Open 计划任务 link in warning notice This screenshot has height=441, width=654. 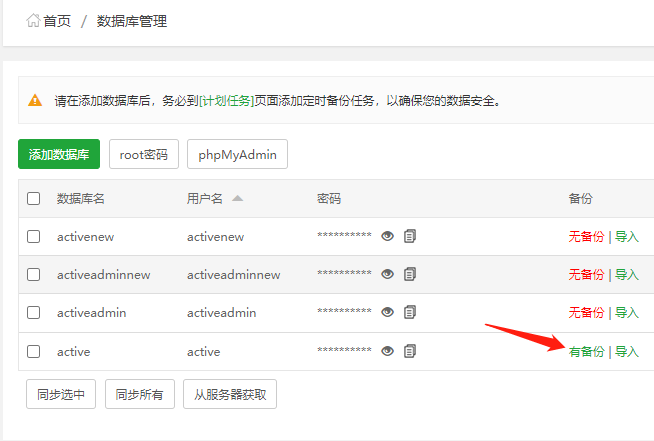pyautogui.click(x=227, y=101)
